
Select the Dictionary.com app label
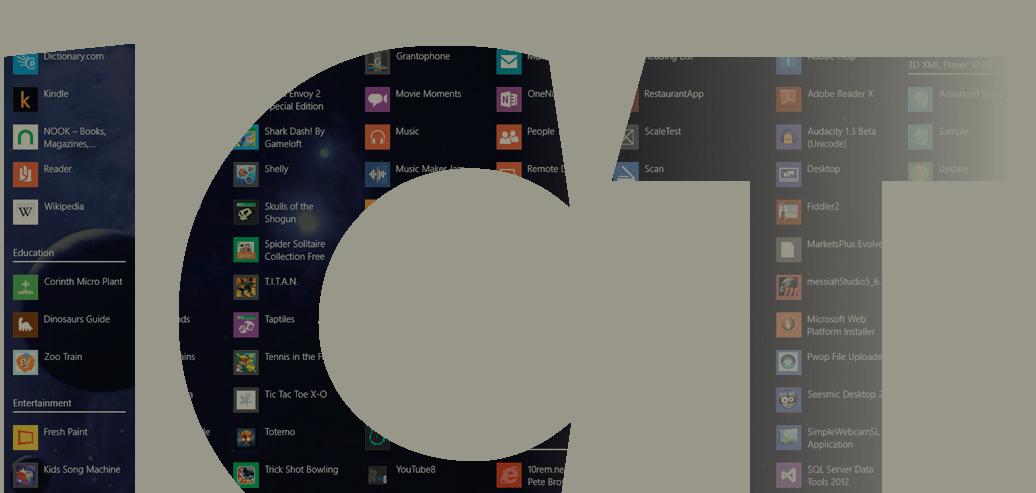point(73,57)
